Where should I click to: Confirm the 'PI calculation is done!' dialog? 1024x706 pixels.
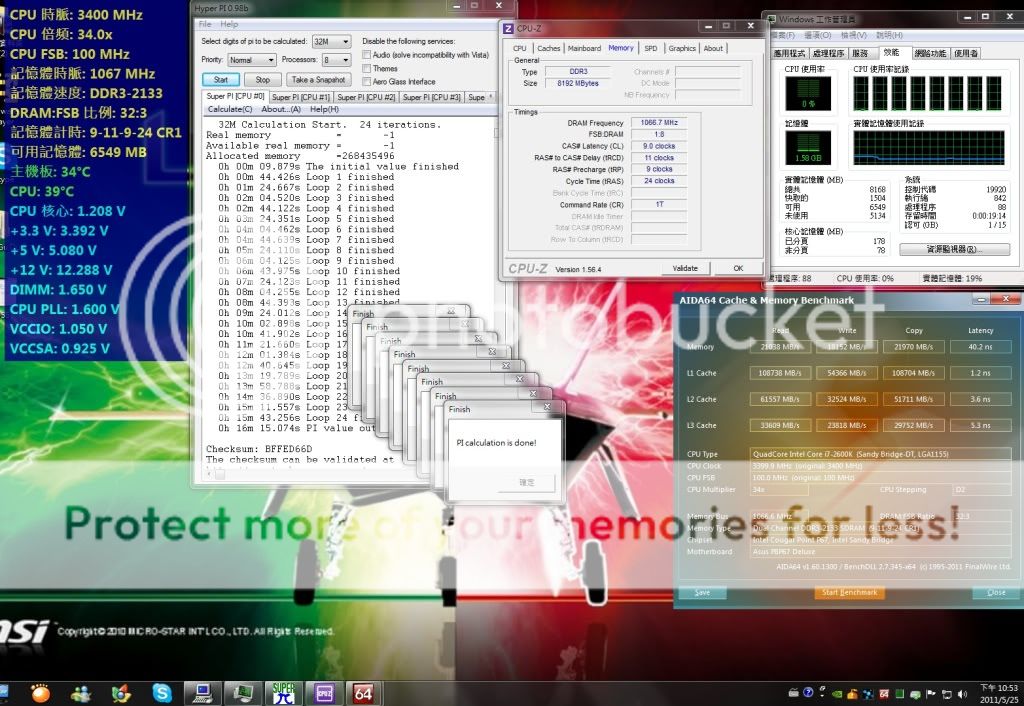pos(526,483)
